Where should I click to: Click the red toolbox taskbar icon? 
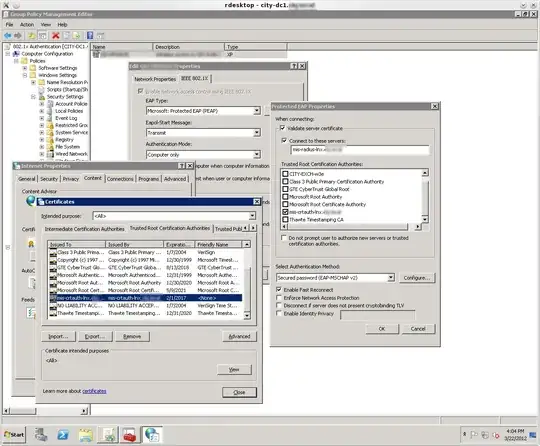[x=129, y=435]
